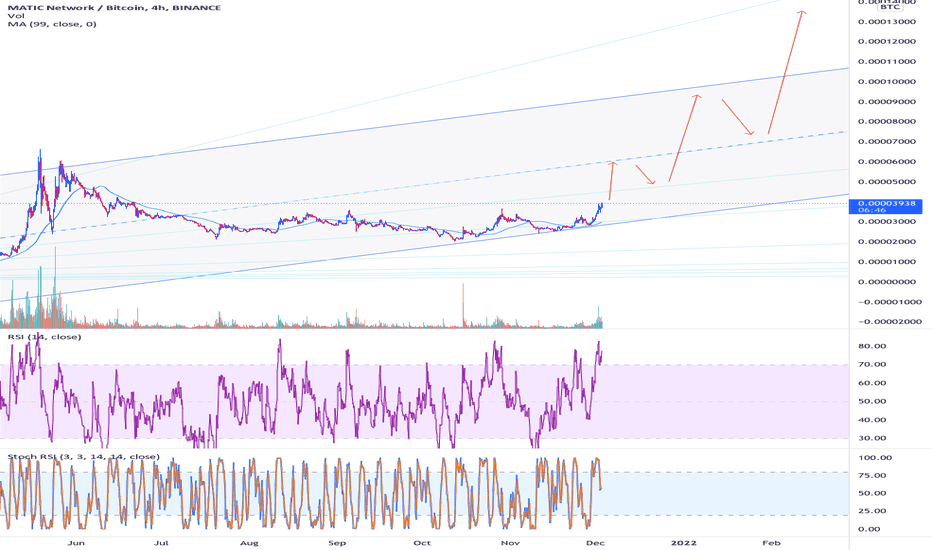This screenshot has height=550, width=932.
Task: Click the MATIC Network / Bitcoin chart title
Action: [x=114, y=8]
